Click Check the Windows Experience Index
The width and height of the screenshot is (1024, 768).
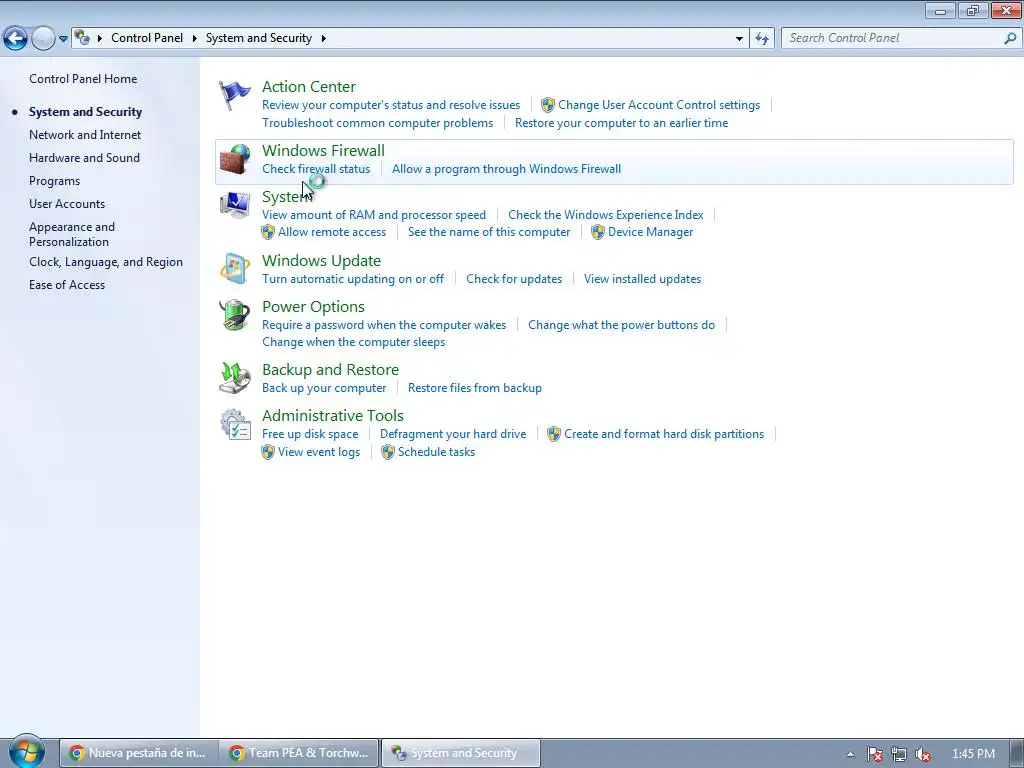pos(605,215)
